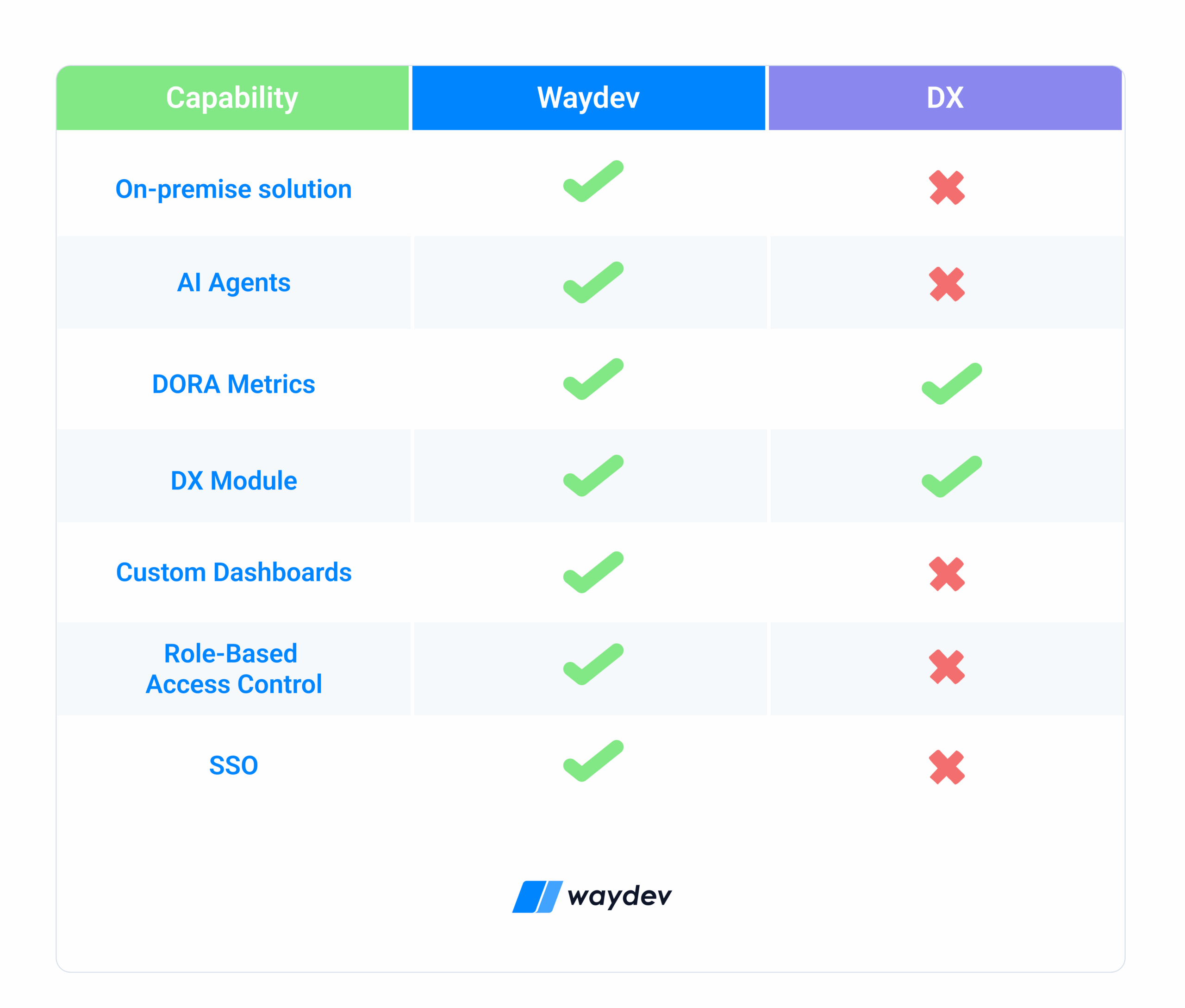The width and height of the screenshot is (1185, 1008).
Task: Select the purple DX column header
Action: pyautogui.click(x=946, y=98)
